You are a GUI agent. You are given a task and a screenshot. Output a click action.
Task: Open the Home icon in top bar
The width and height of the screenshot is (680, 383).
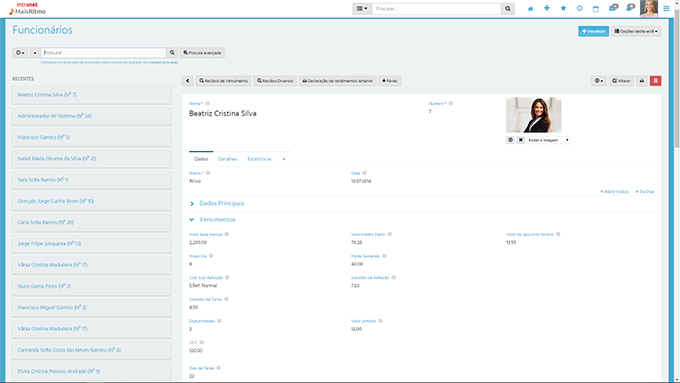pos(530,9)
